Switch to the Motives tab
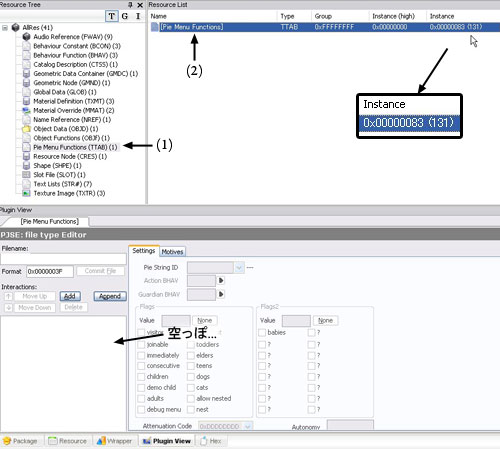 [172, 252]
